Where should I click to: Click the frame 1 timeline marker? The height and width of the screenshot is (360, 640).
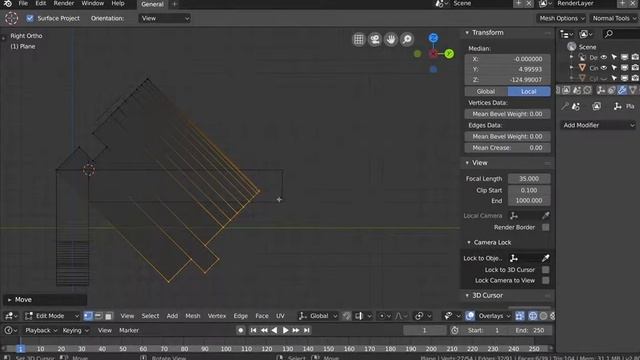20,349
